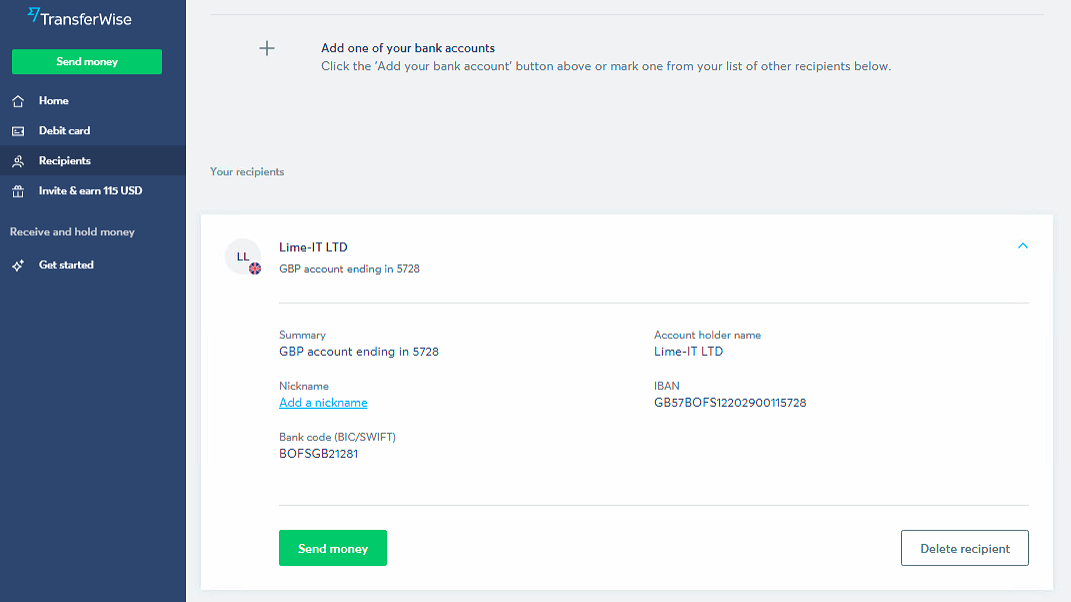Viewport: 1071px width, 602px height.
Task: Click Delete recipient button
Action: coord(964,548)
